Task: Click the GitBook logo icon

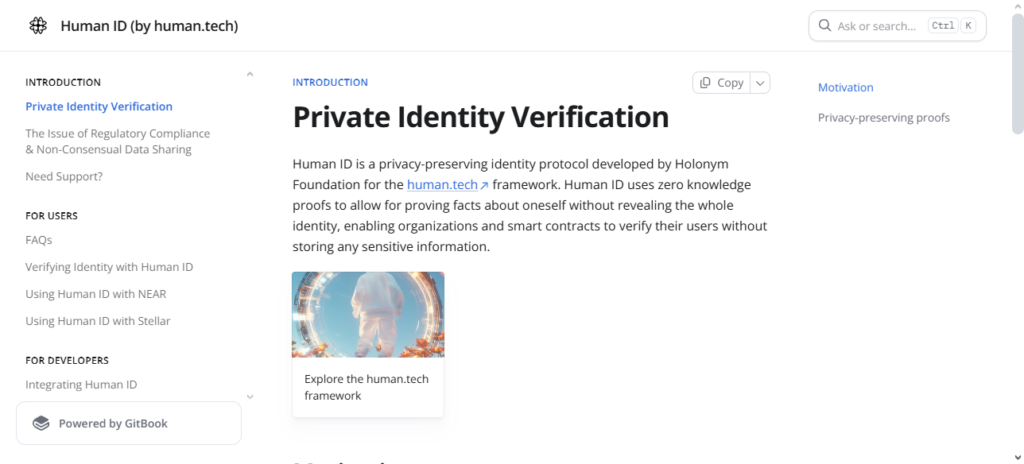Action: tap(41, 423)
